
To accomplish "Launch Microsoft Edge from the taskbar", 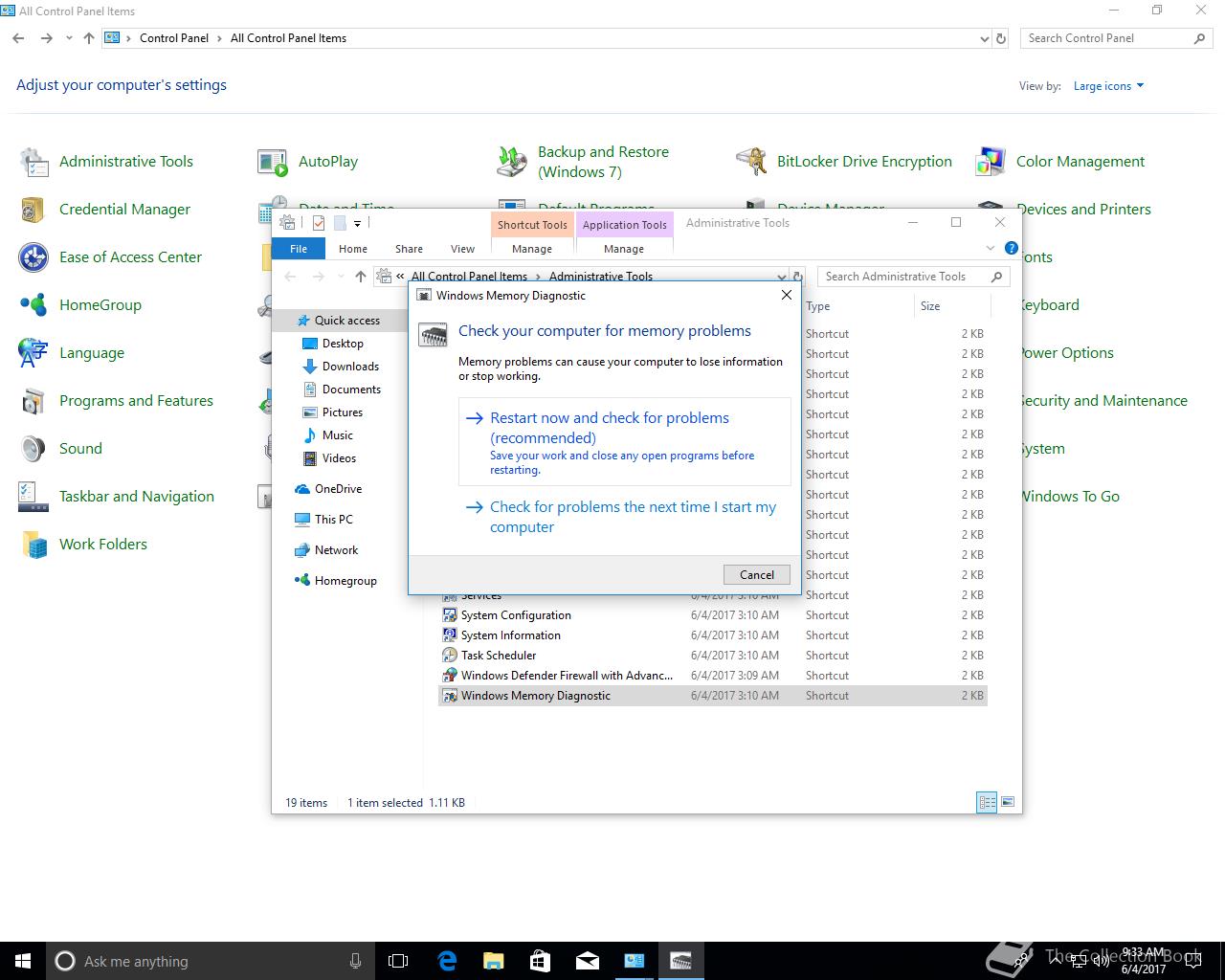I will pos(446,961).
